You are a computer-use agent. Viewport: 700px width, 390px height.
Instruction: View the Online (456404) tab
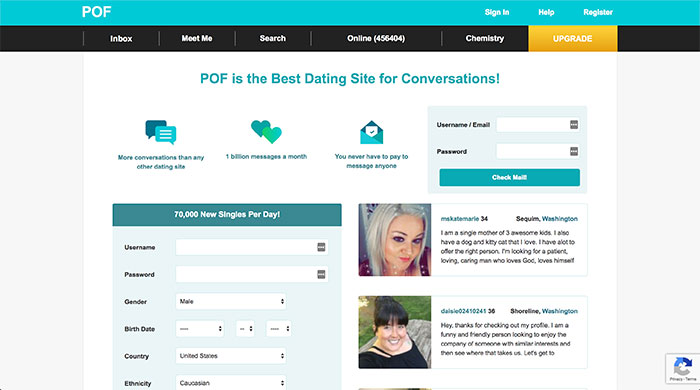coord(376,38)
